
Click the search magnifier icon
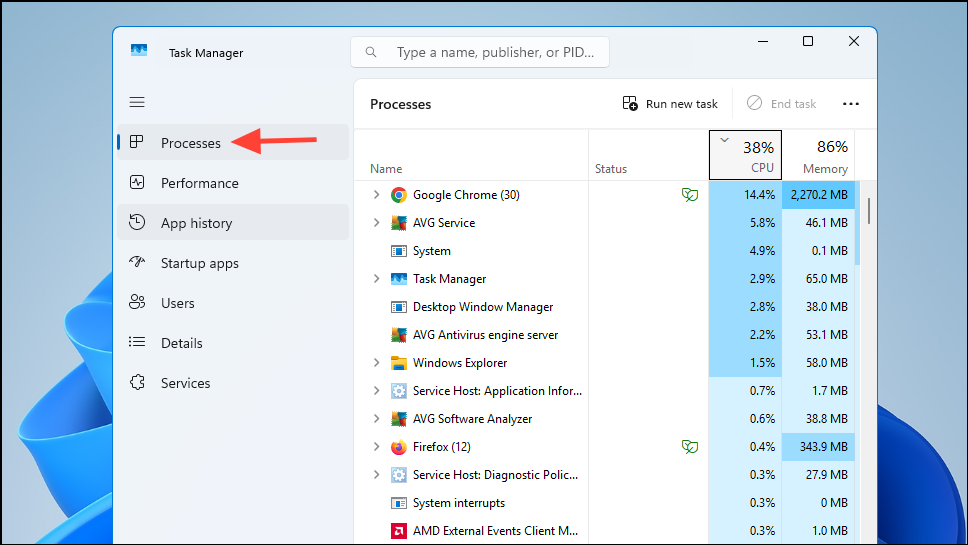coord(371,52)
